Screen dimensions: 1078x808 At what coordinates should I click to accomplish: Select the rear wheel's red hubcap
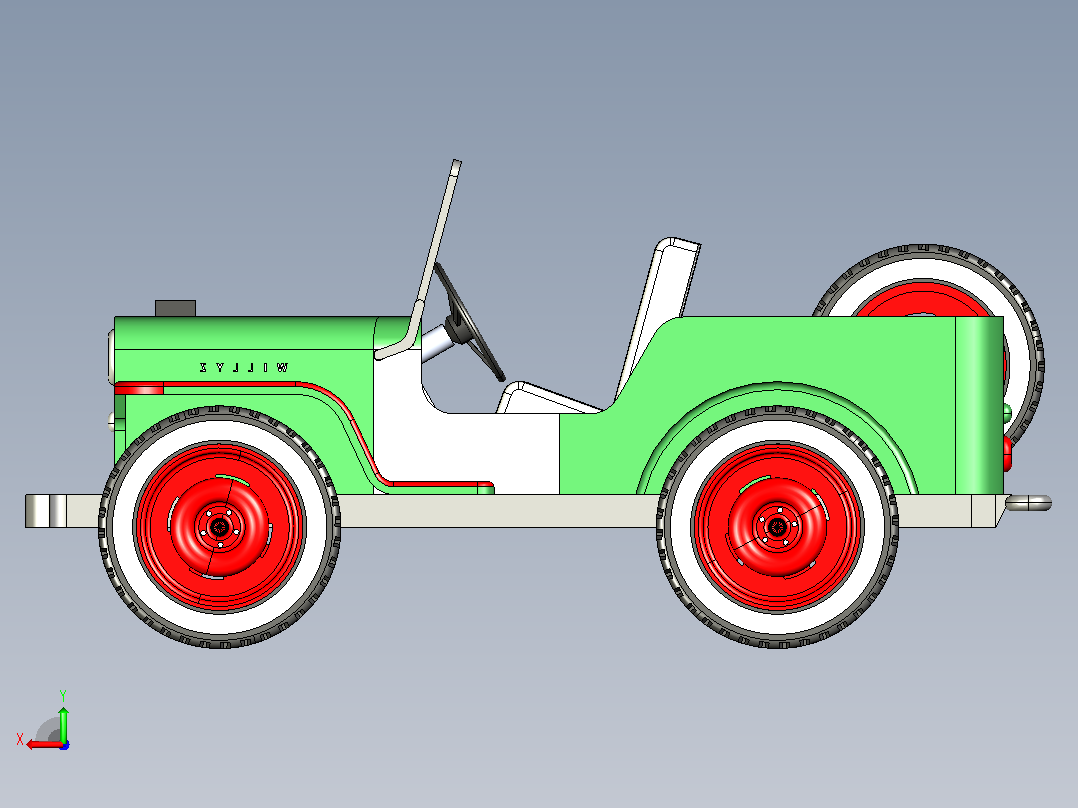click(x=778, y=527)
